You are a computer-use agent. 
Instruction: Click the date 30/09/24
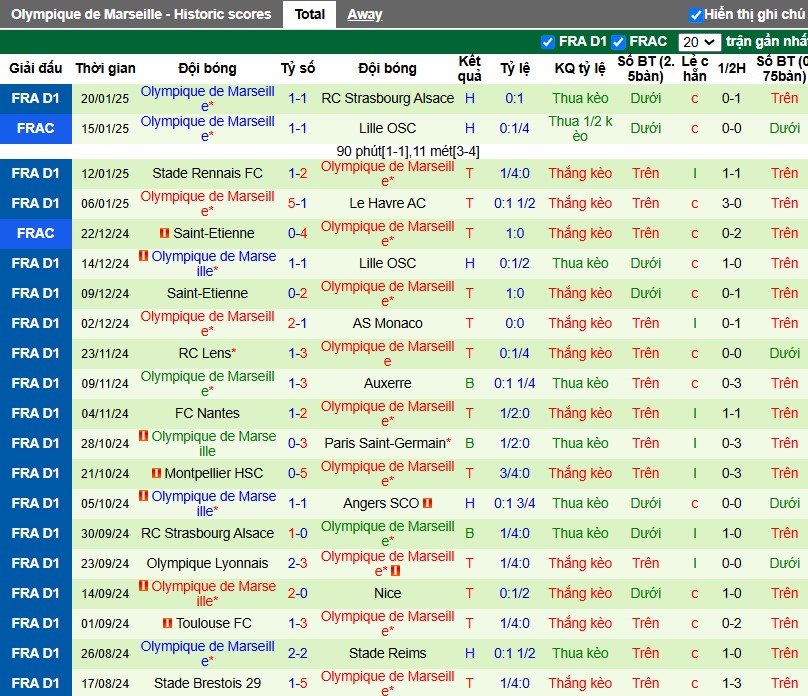coord(105,533)
